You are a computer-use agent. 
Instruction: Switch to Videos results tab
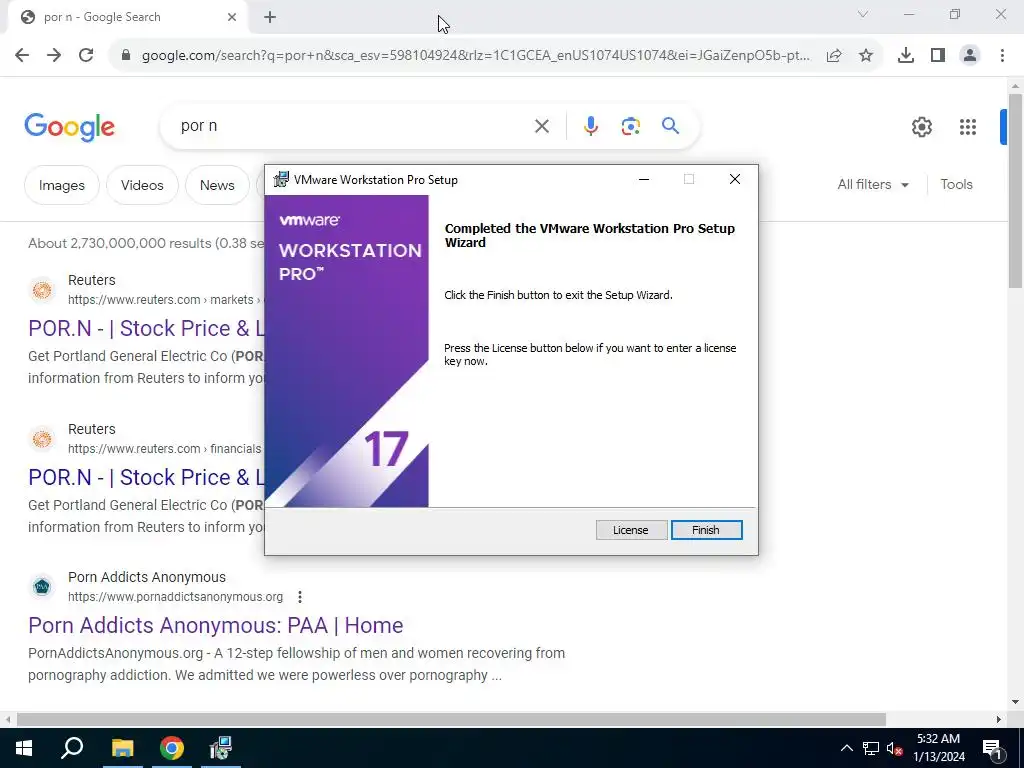(142, 185)
